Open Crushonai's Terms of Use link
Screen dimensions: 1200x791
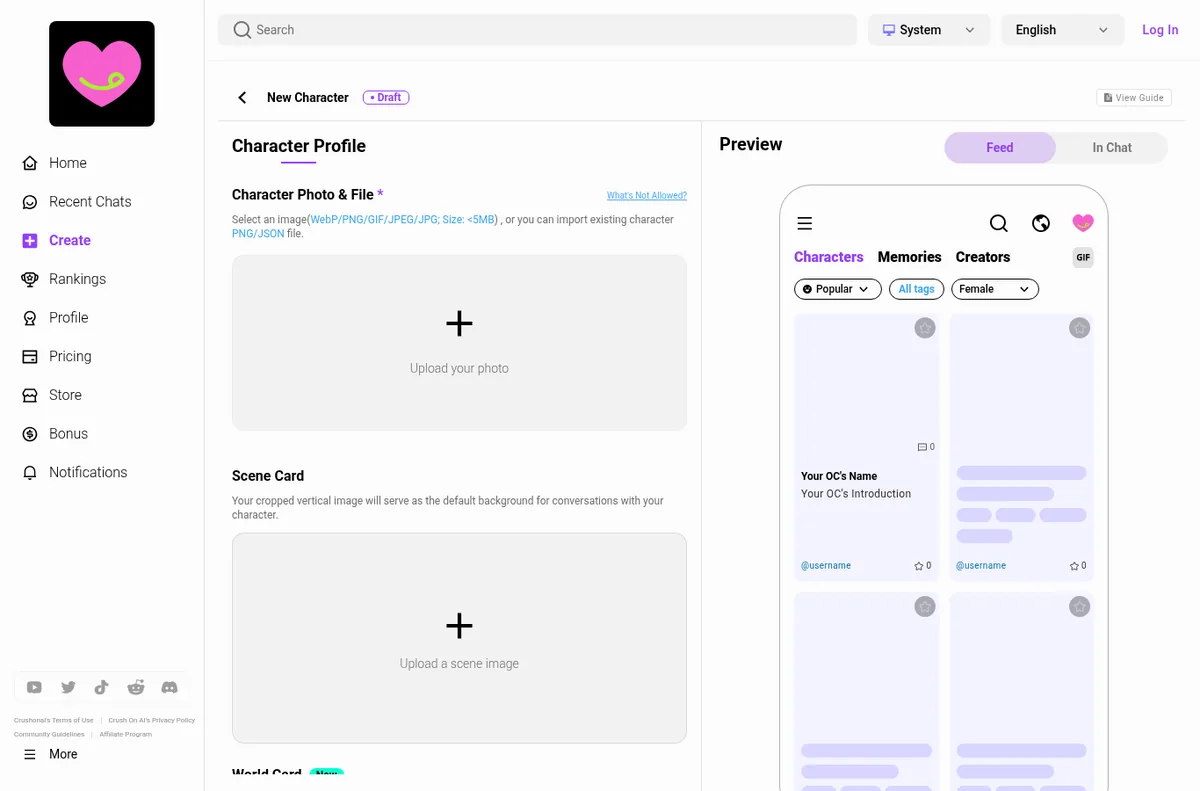54,720
